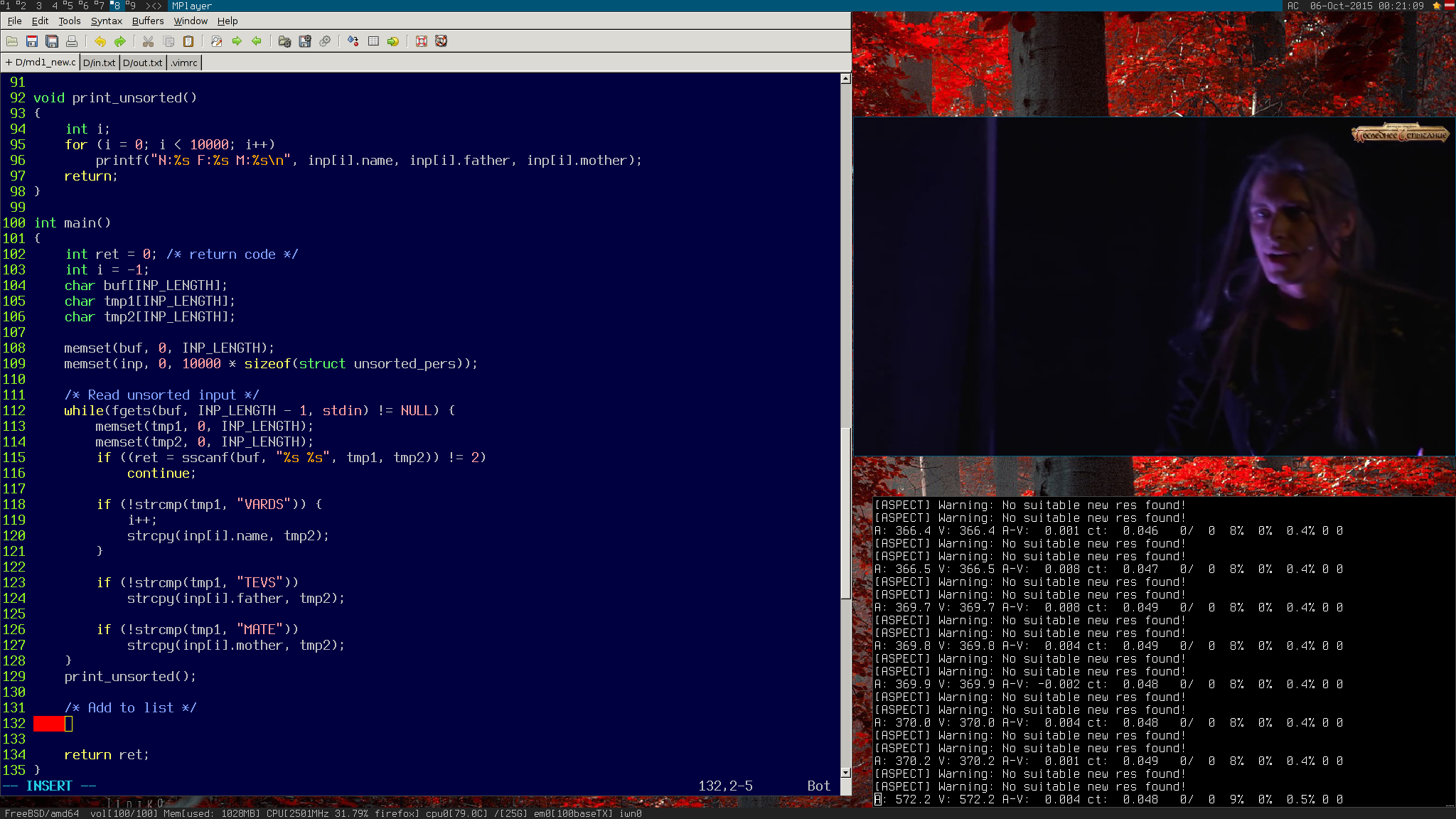
Task: Open Find and Replace via magnifier-pencil icon
Action: pos(217,41)
